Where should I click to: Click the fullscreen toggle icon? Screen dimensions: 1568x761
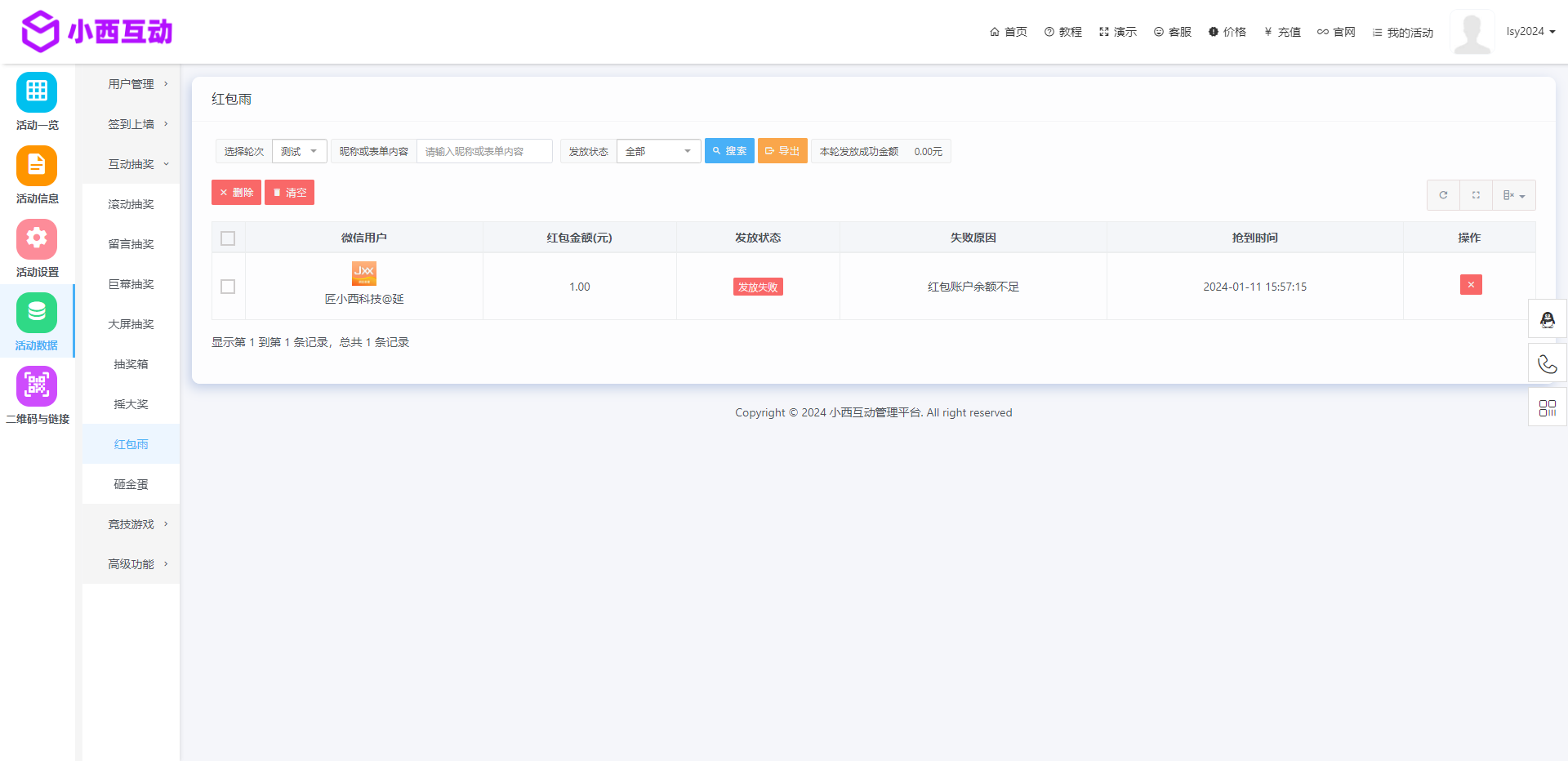[1476, 195]
